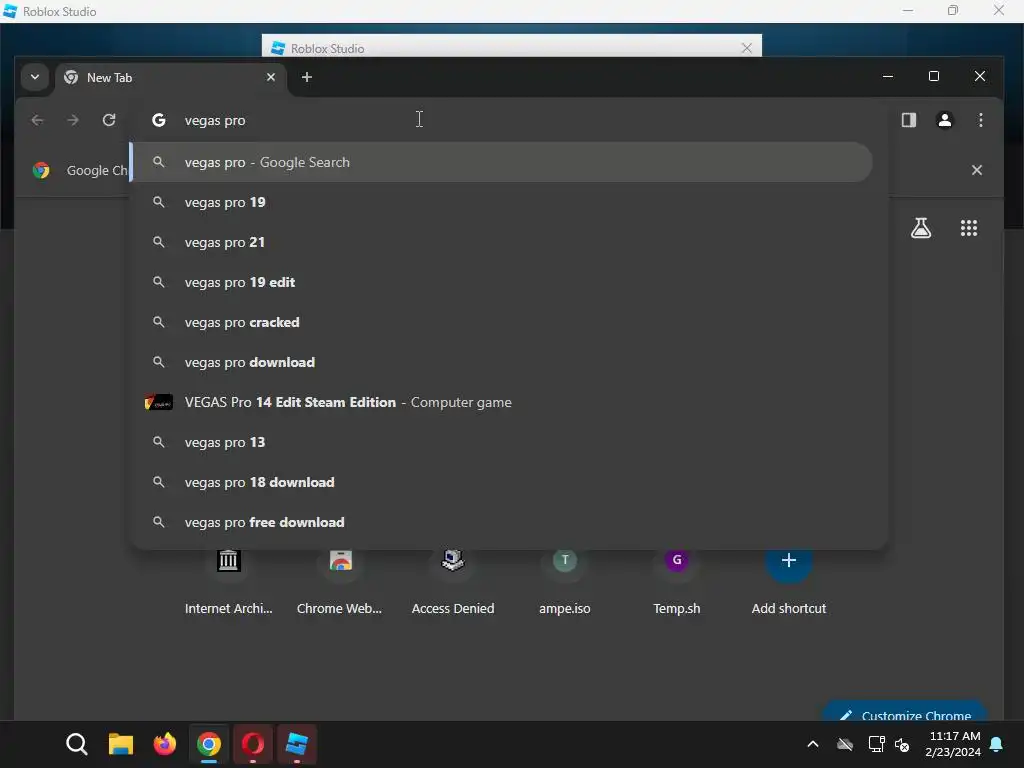Open the Chrome tab search dropdown arrow

click(35, 77)
